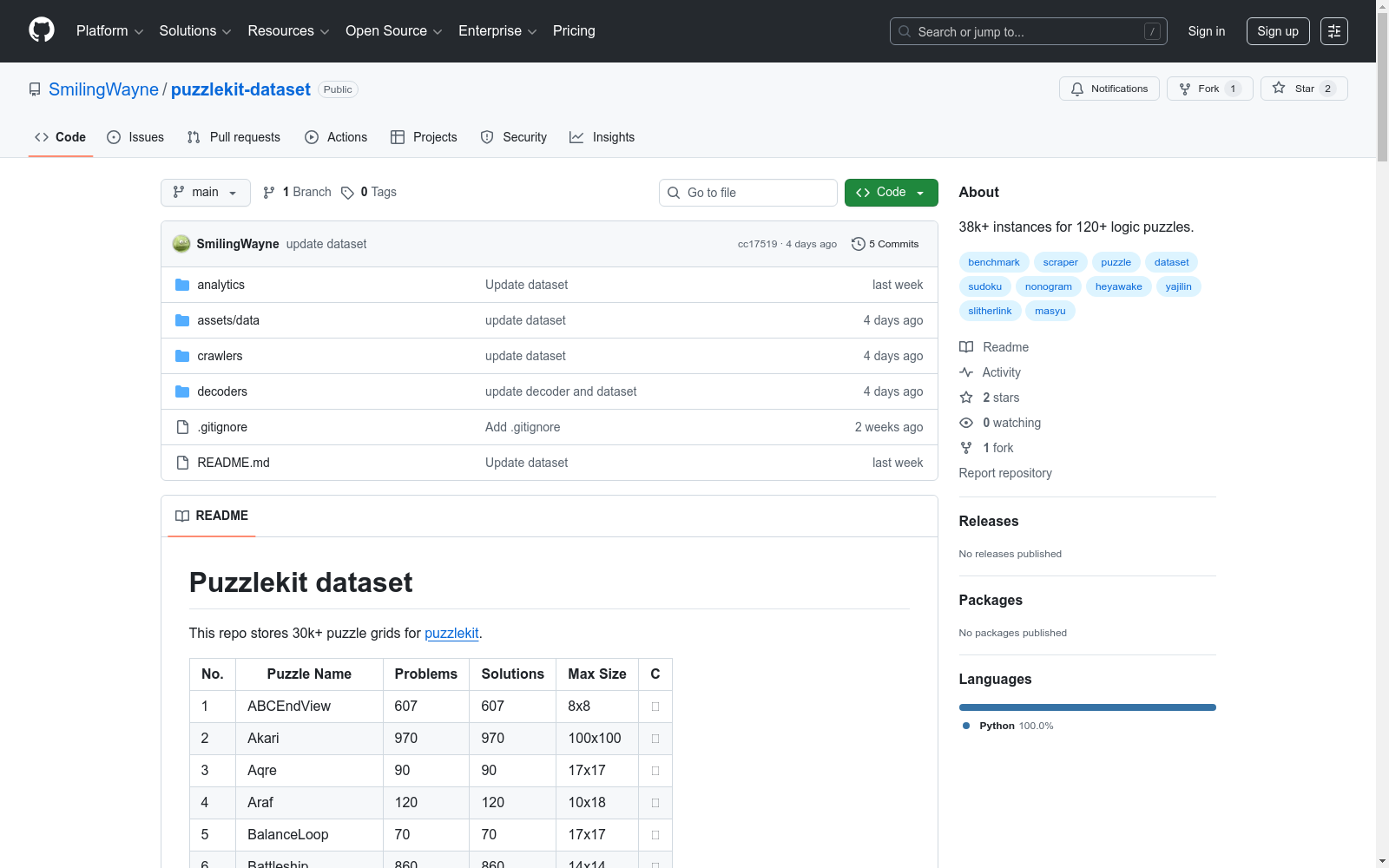The image size is (1389, 868).
Task: Open the main branch selector dropdown
Action: tap(206, 193)
